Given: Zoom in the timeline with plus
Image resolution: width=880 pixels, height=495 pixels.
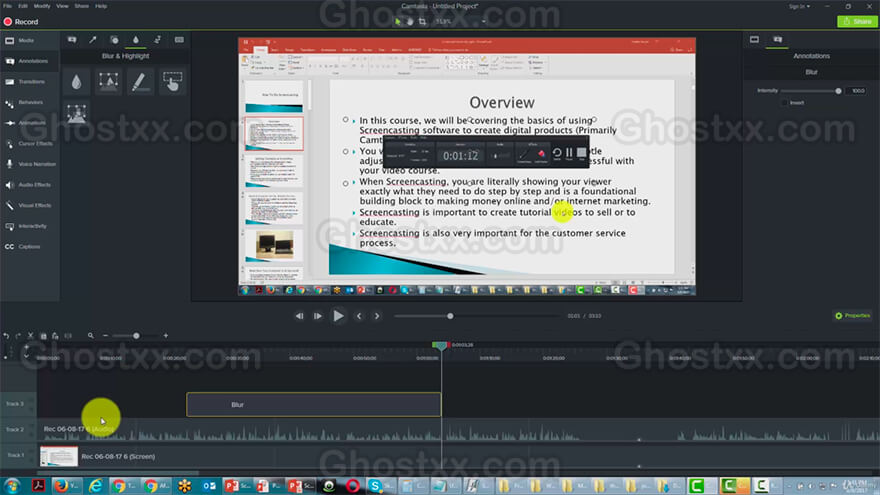Looking at the screenshot, I should pos(166,336).
